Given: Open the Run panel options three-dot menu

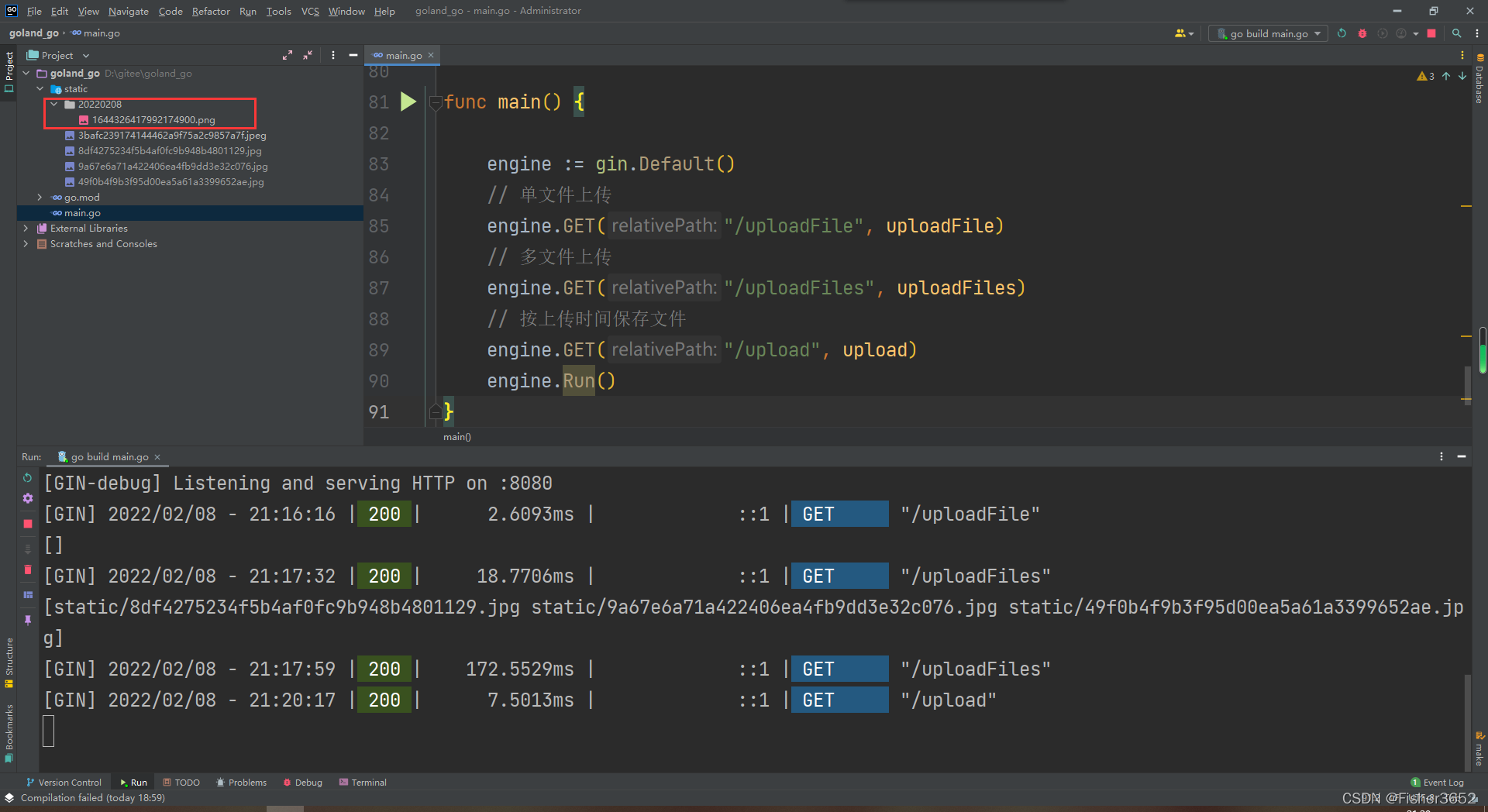Looking at the screenshot, I should [x=1441, y=456].
